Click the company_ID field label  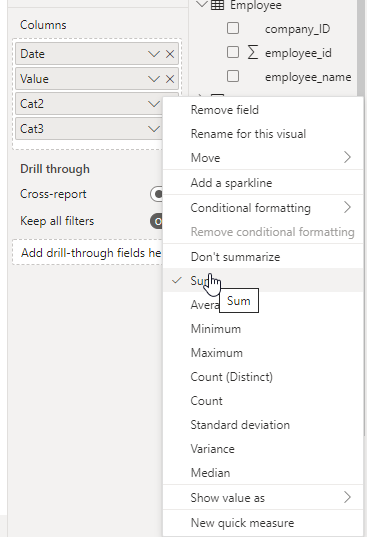point(298,29)
